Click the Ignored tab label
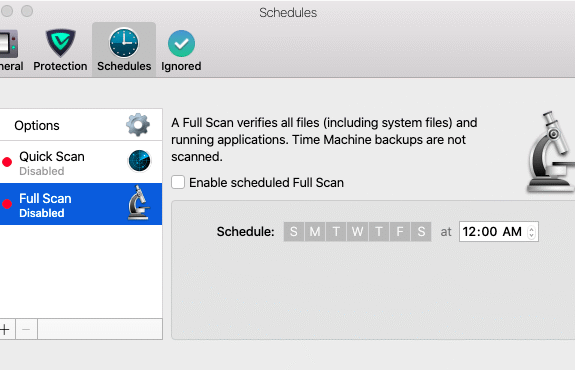 pyautogui.click(x=181, y=66)
